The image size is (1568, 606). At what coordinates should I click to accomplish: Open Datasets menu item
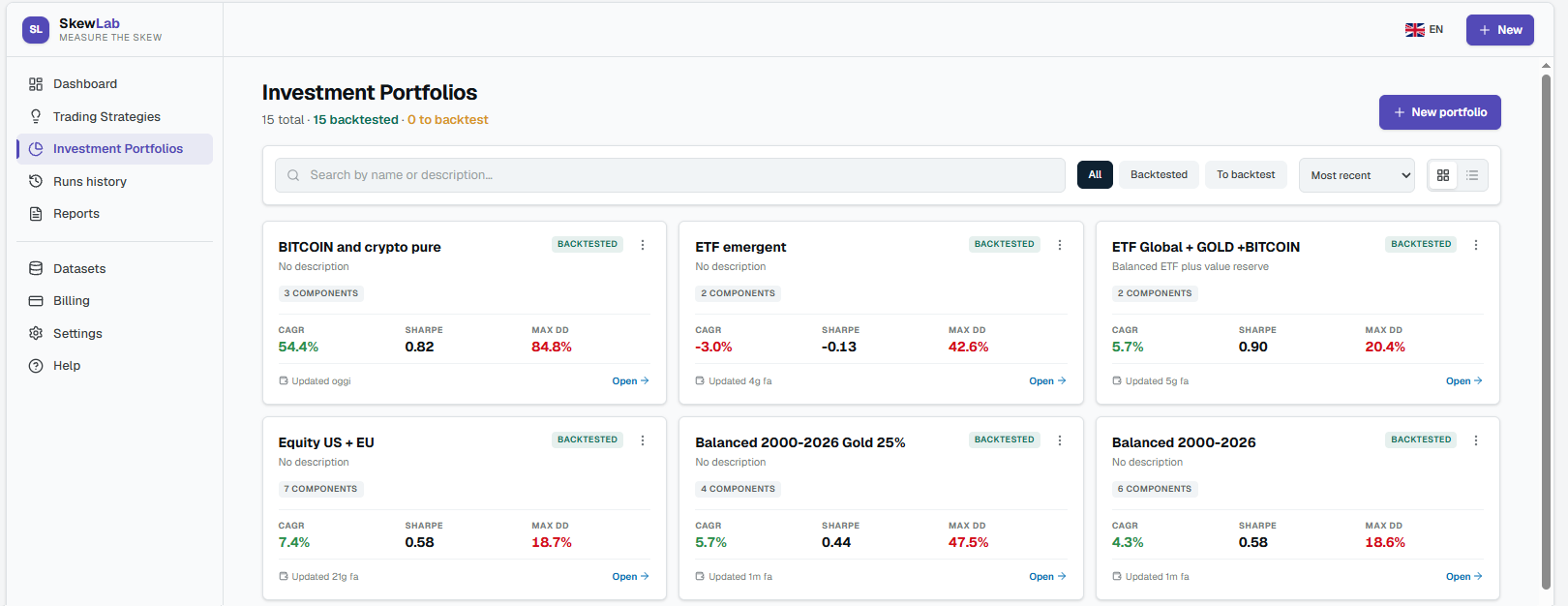(114, 268)
